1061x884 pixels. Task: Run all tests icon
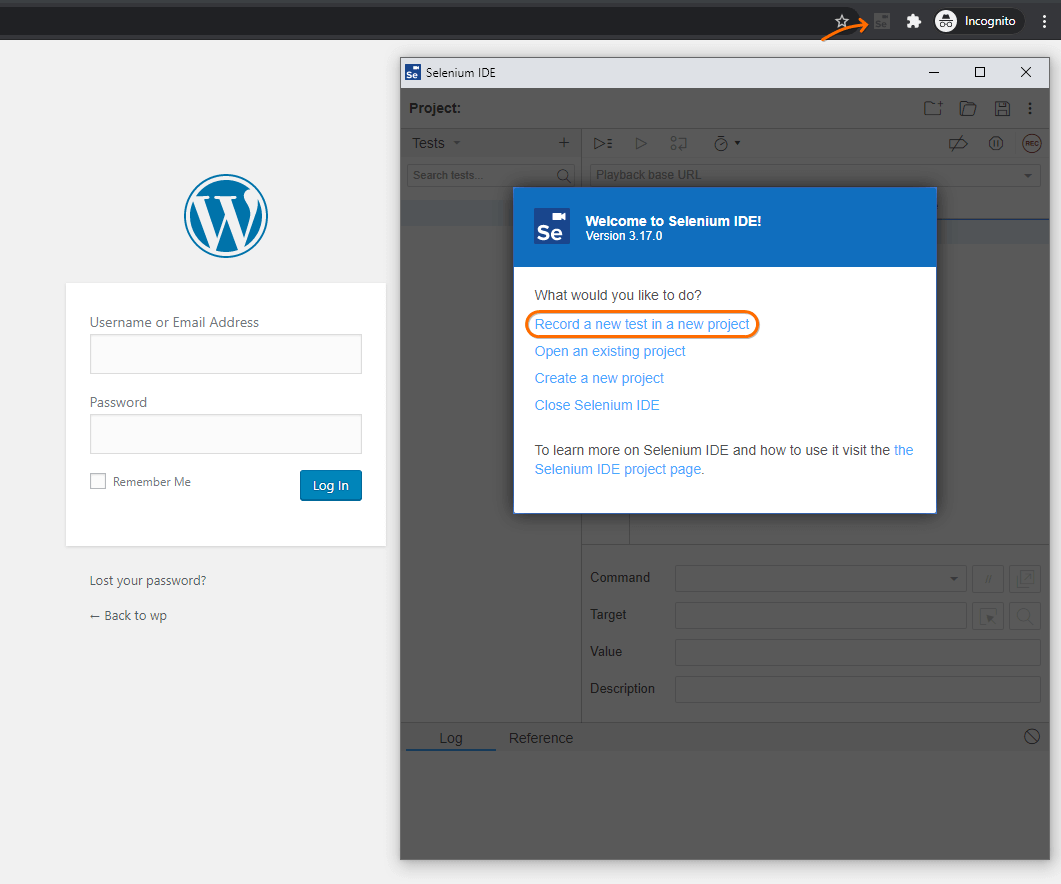click(603, 143)
